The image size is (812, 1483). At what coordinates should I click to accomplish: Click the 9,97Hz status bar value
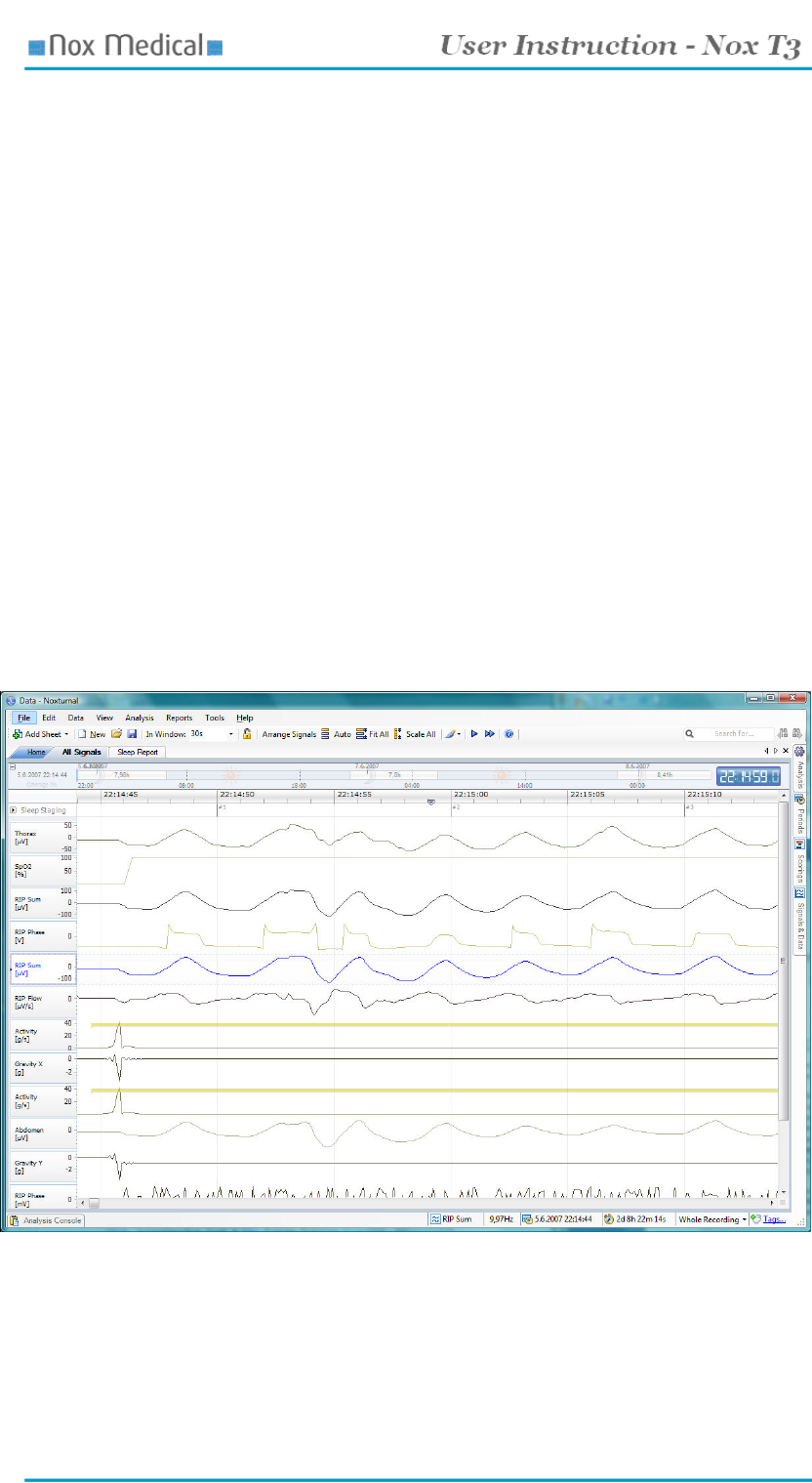(500, 1219)
